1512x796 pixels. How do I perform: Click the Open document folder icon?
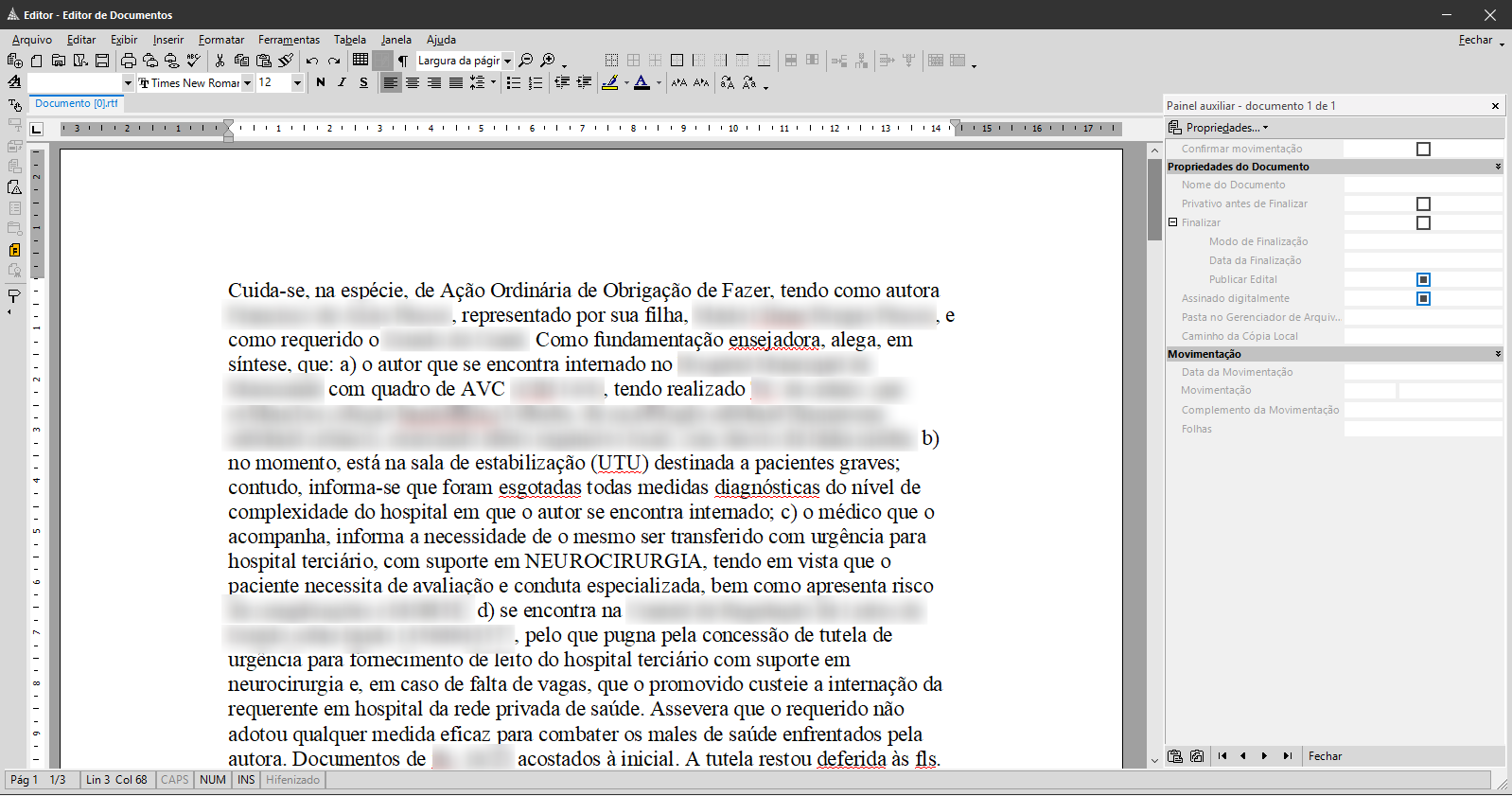coord(59,61)
